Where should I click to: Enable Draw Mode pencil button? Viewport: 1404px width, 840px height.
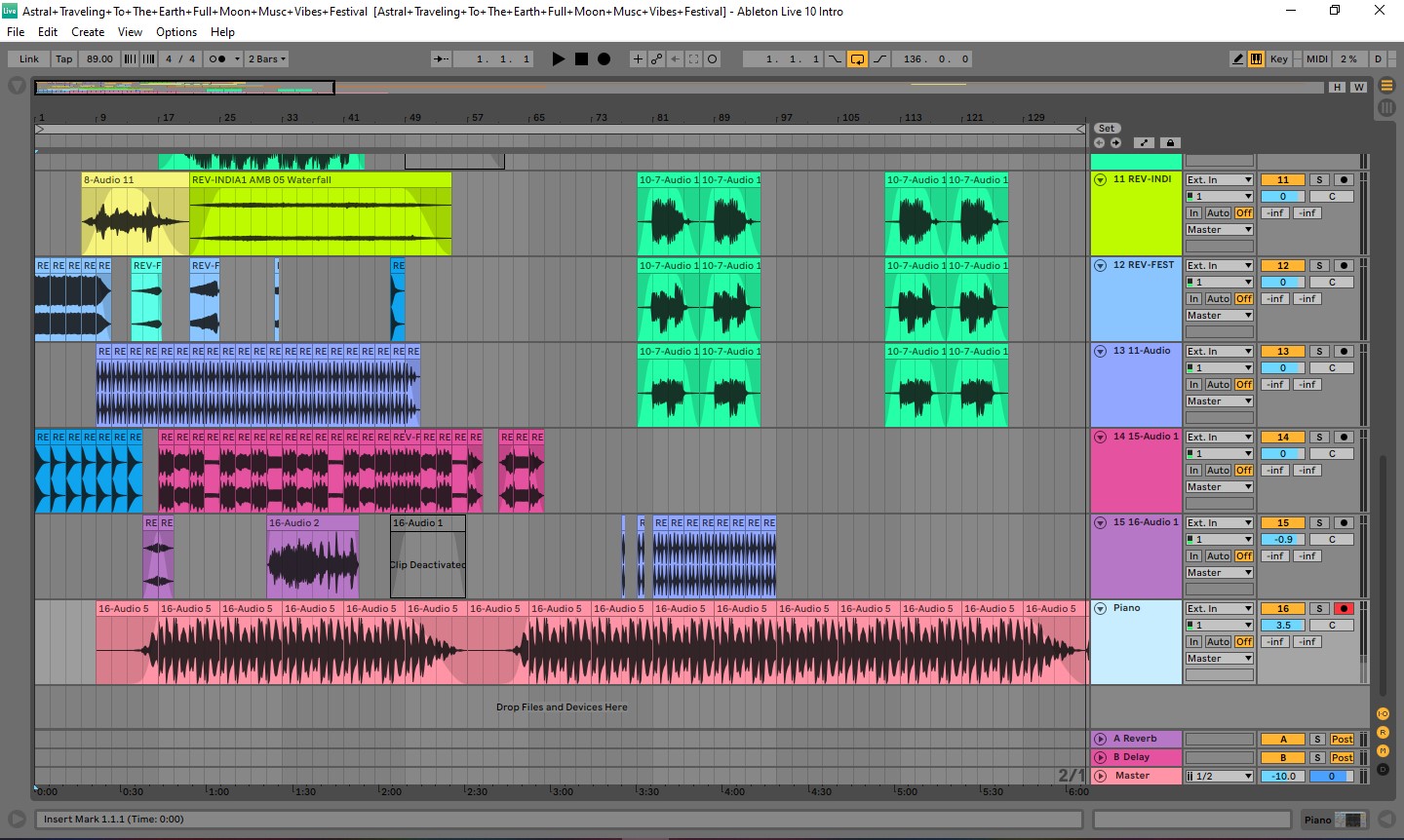click(1238, 59)
